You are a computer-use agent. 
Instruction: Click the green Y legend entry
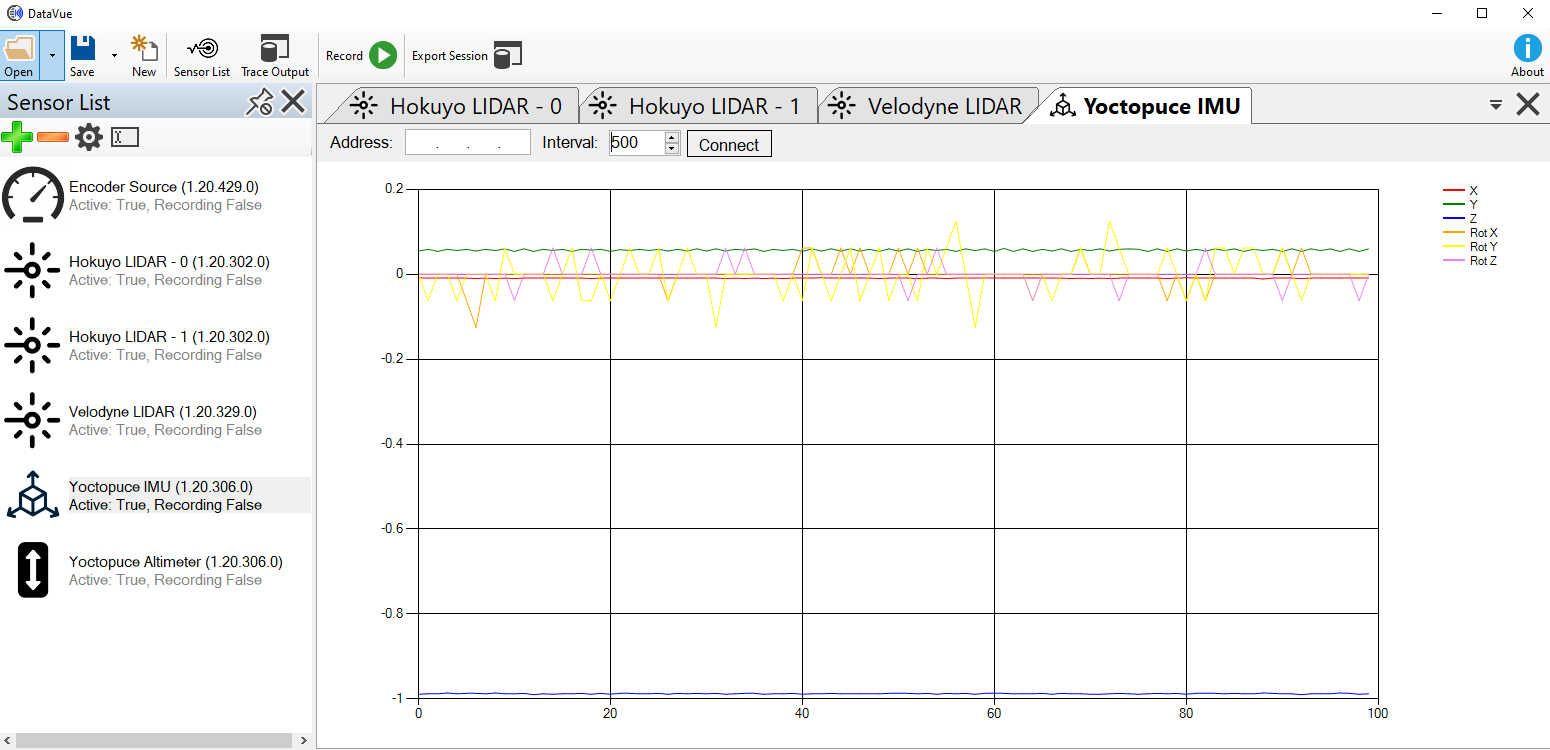[x=1460, y=204]
